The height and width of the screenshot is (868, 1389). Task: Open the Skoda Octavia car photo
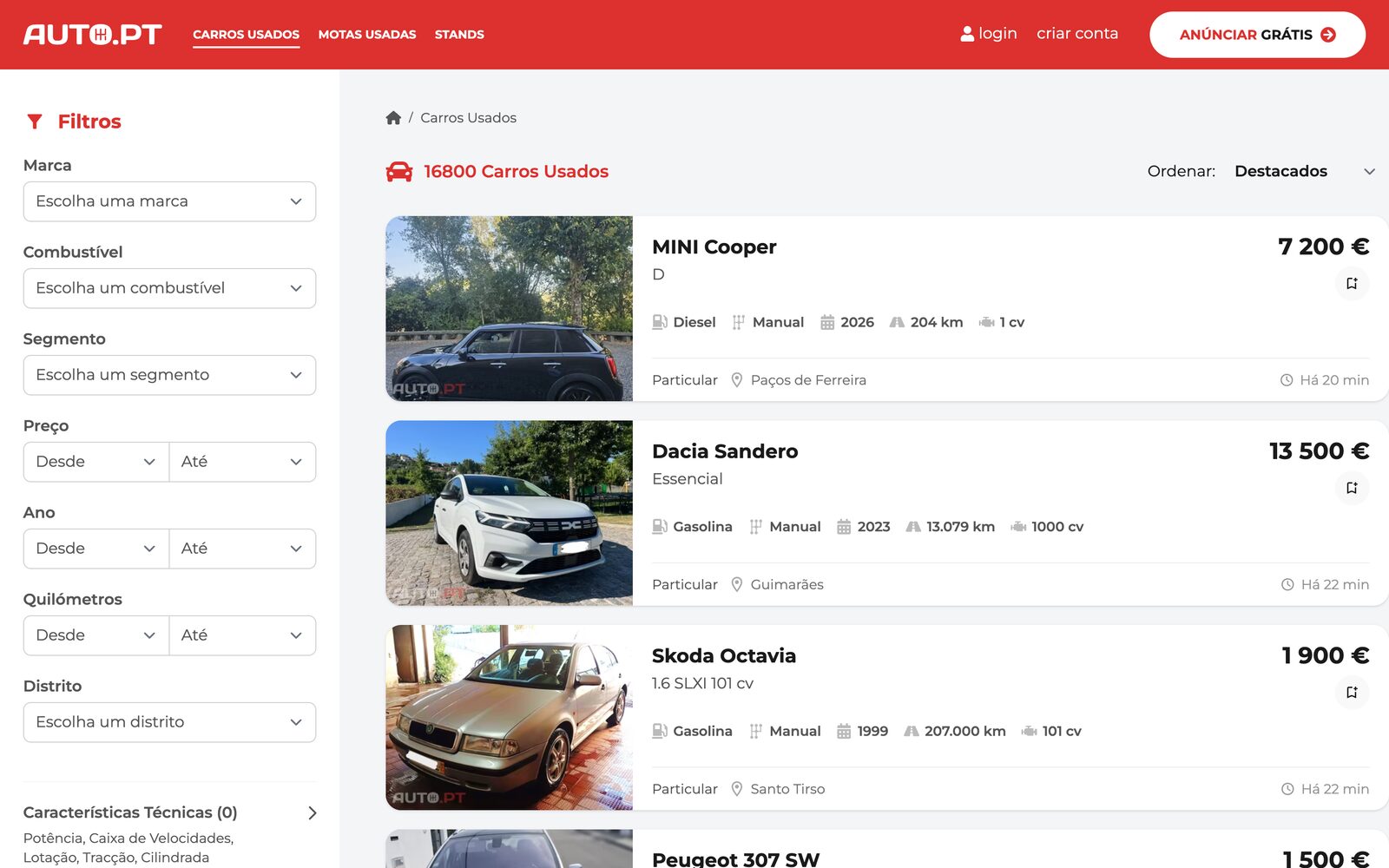pos(509,717)
